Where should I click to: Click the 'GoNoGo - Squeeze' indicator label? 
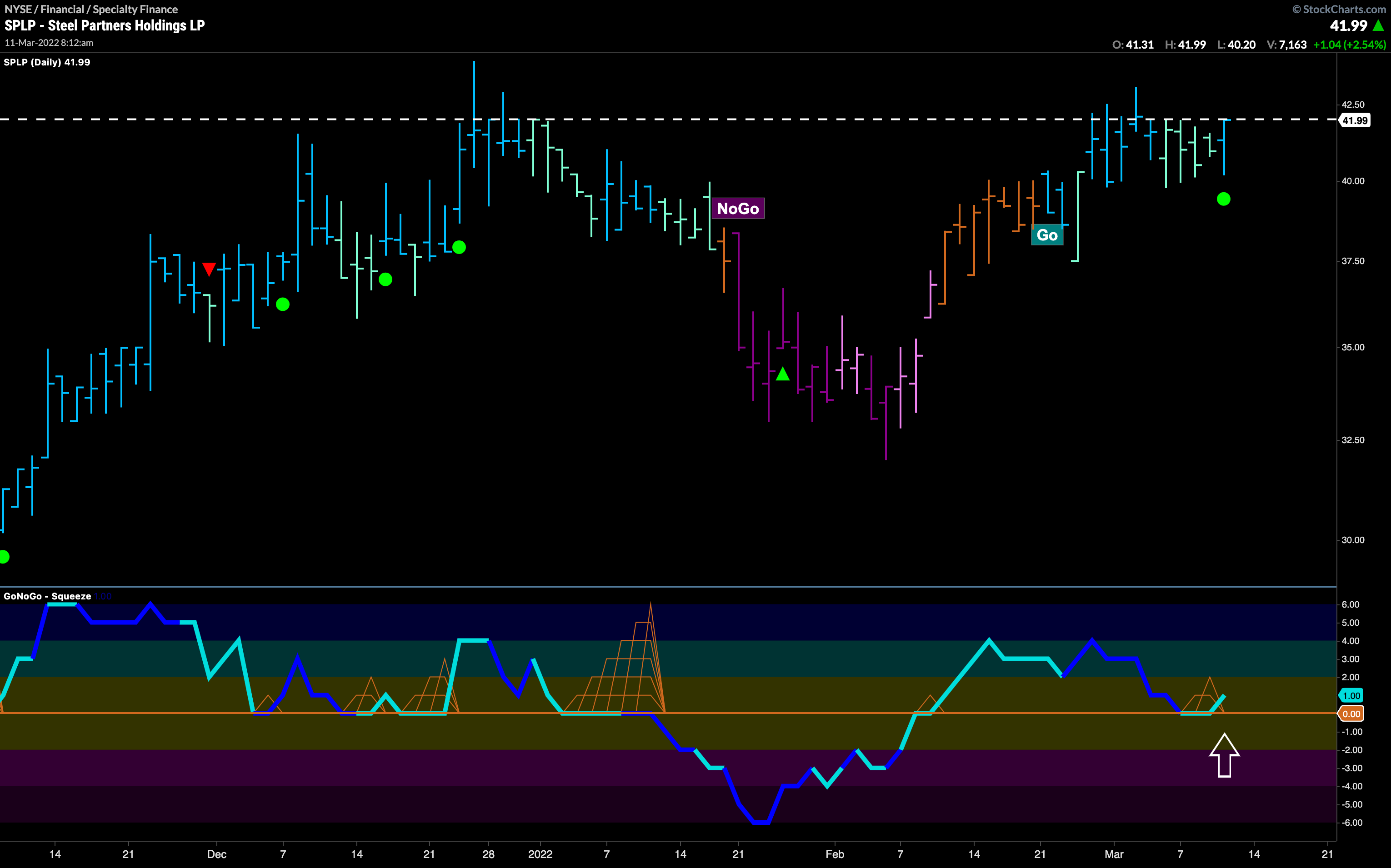pos(48,596)
